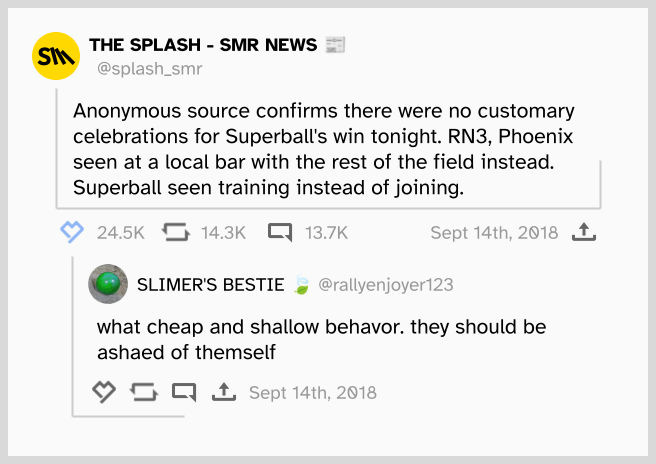View the 13.7K comments count
Image resolution: width=656 pixels, height=464 pixels.
click(326, 233)
